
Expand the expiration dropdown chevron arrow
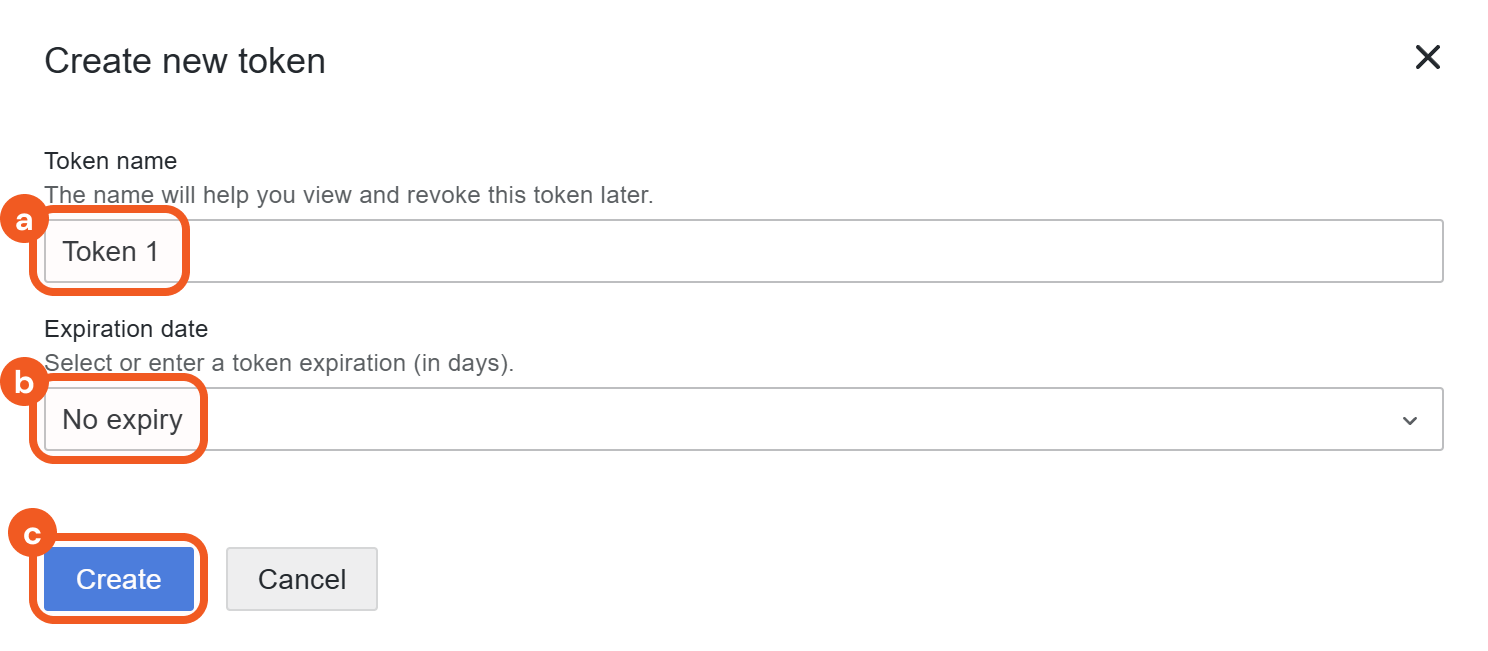(x=1409, y=421)
